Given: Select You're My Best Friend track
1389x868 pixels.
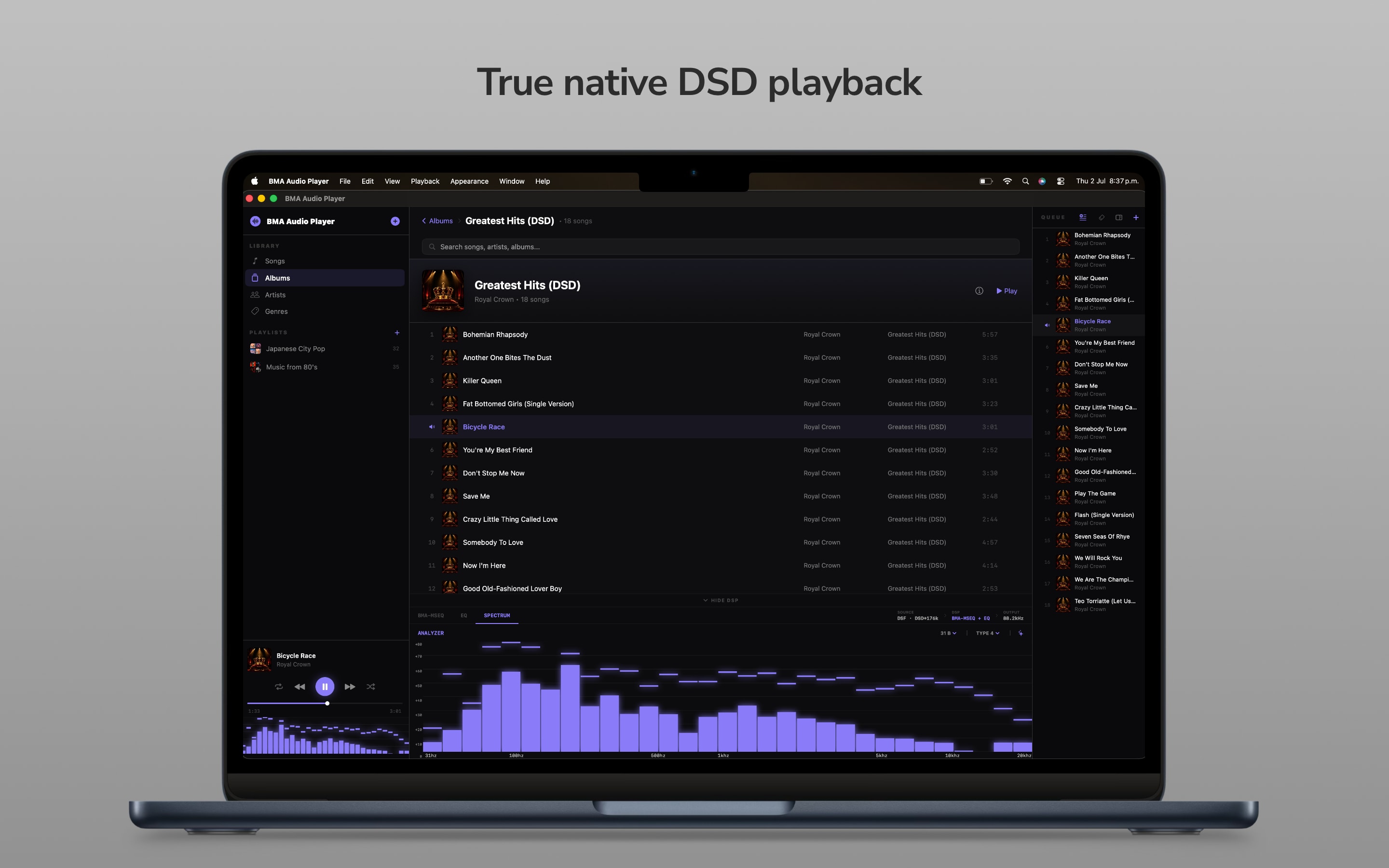Looking at the screenshot, I should coord(721,450).
